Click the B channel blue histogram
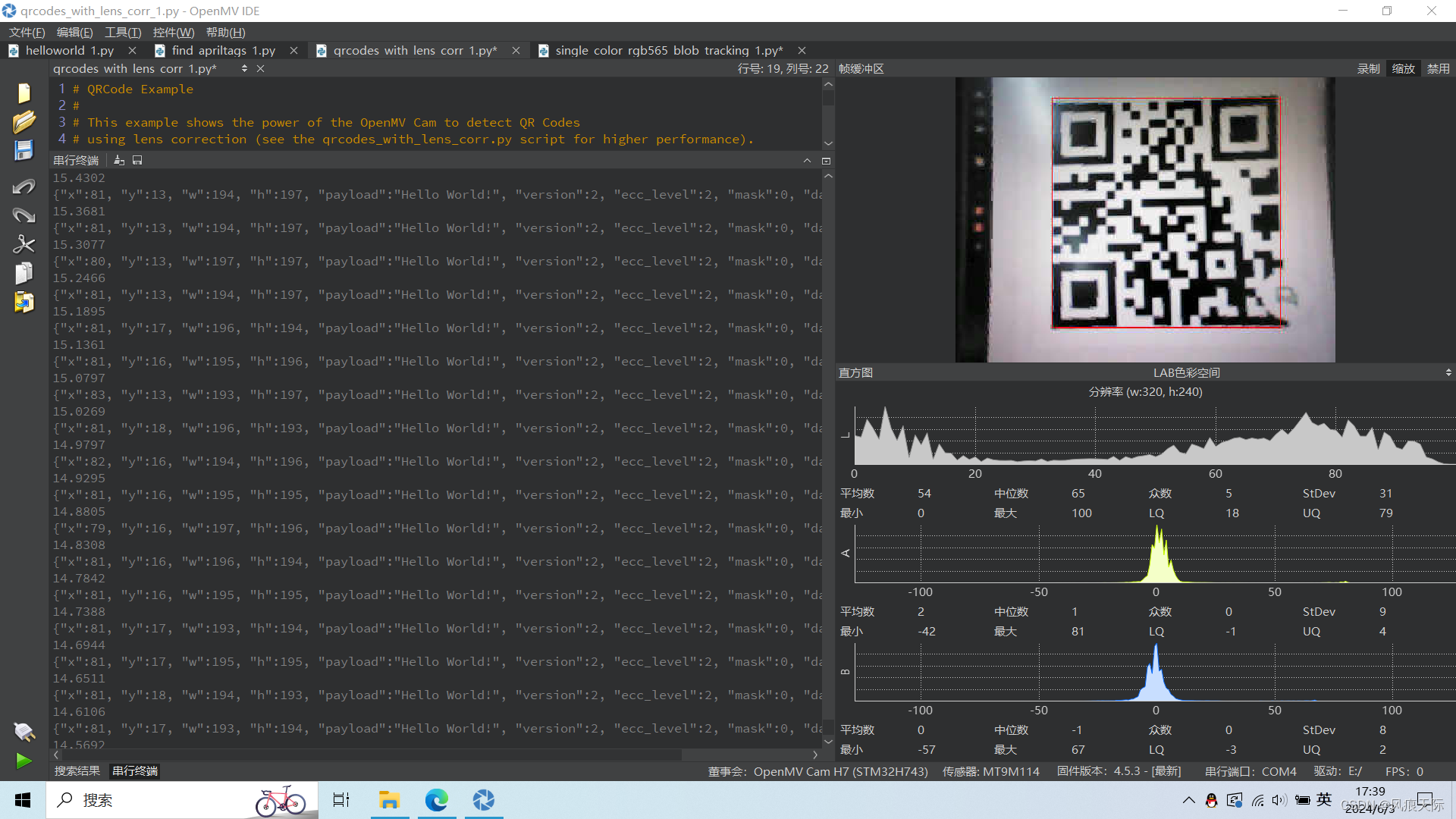The height and width of the screenshot is (819, 1456). pos(1154,673)
